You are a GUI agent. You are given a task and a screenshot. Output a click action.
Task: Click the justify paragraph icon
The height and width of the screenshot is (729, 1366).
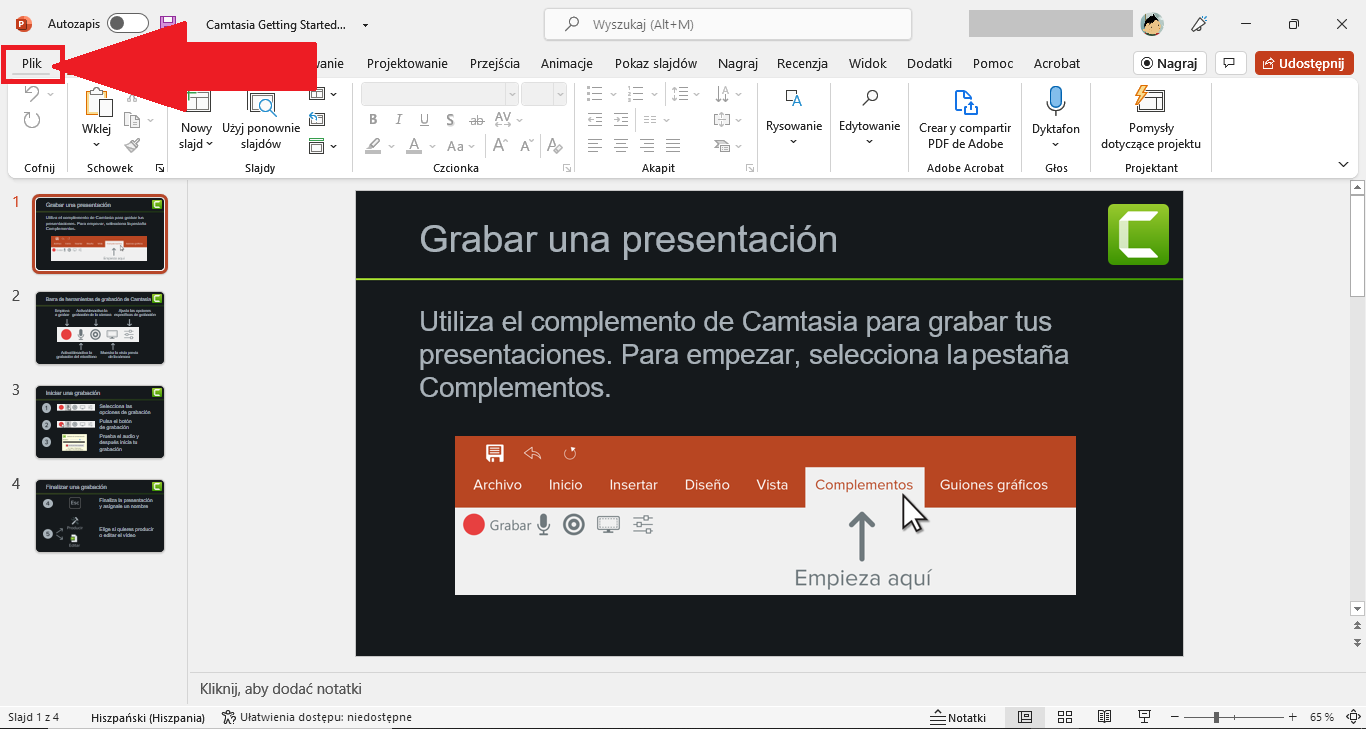[673, 146]
